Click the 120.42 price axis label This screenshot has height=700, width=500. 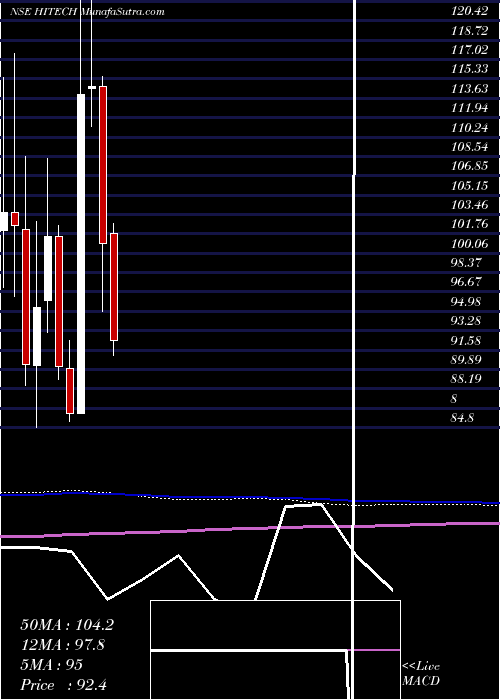click(x=470, y=11)
